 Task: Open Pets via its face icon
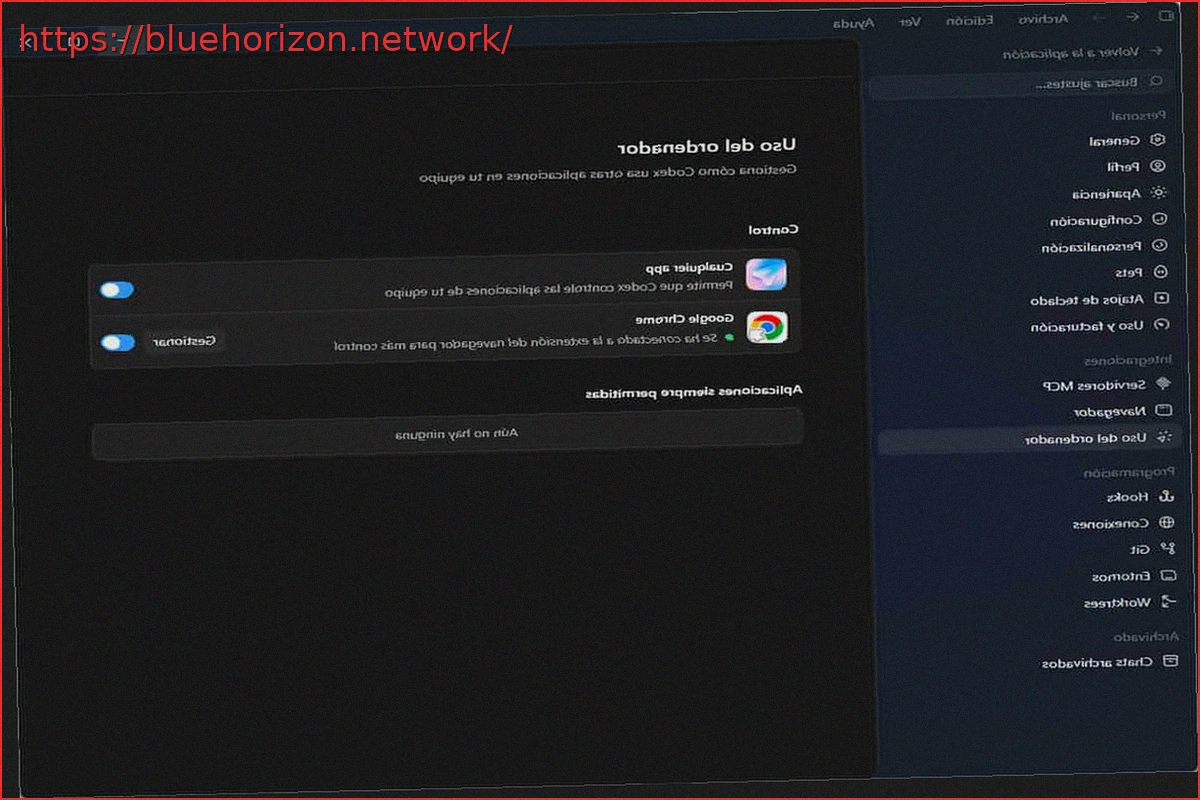1160,272
